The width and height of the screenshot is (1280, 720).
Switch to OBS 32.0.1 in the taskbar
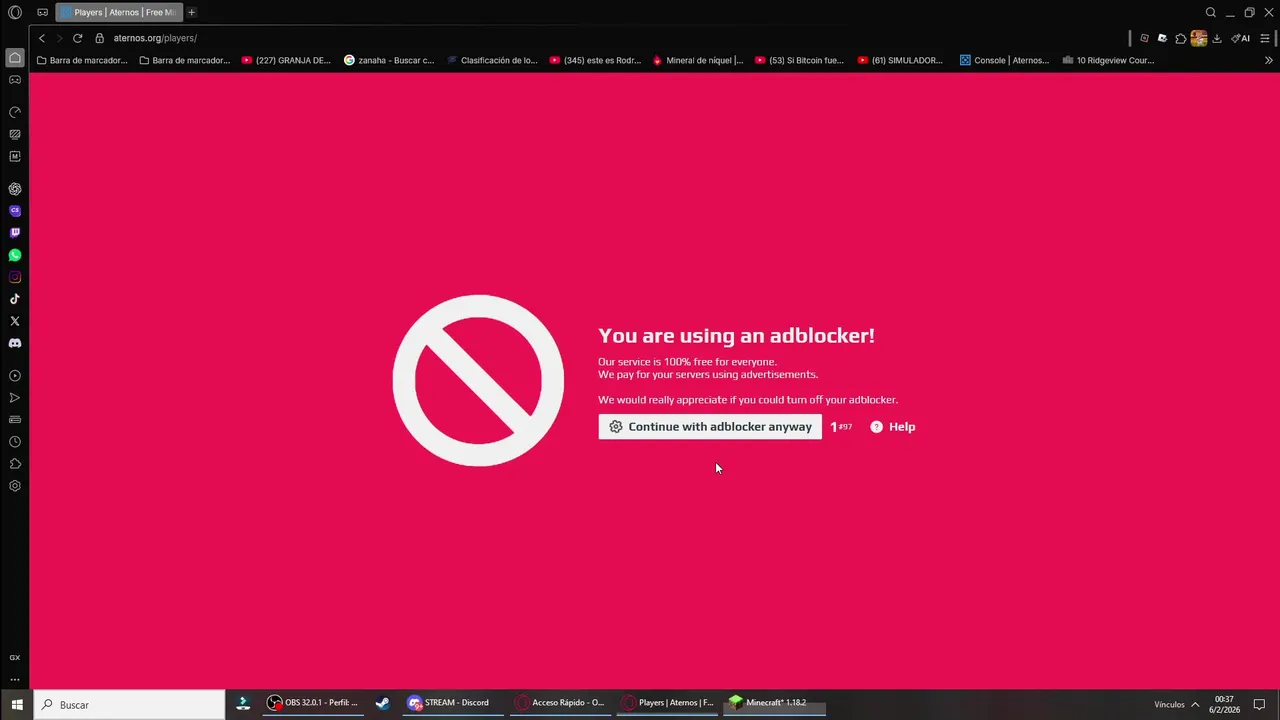(312, 703)
